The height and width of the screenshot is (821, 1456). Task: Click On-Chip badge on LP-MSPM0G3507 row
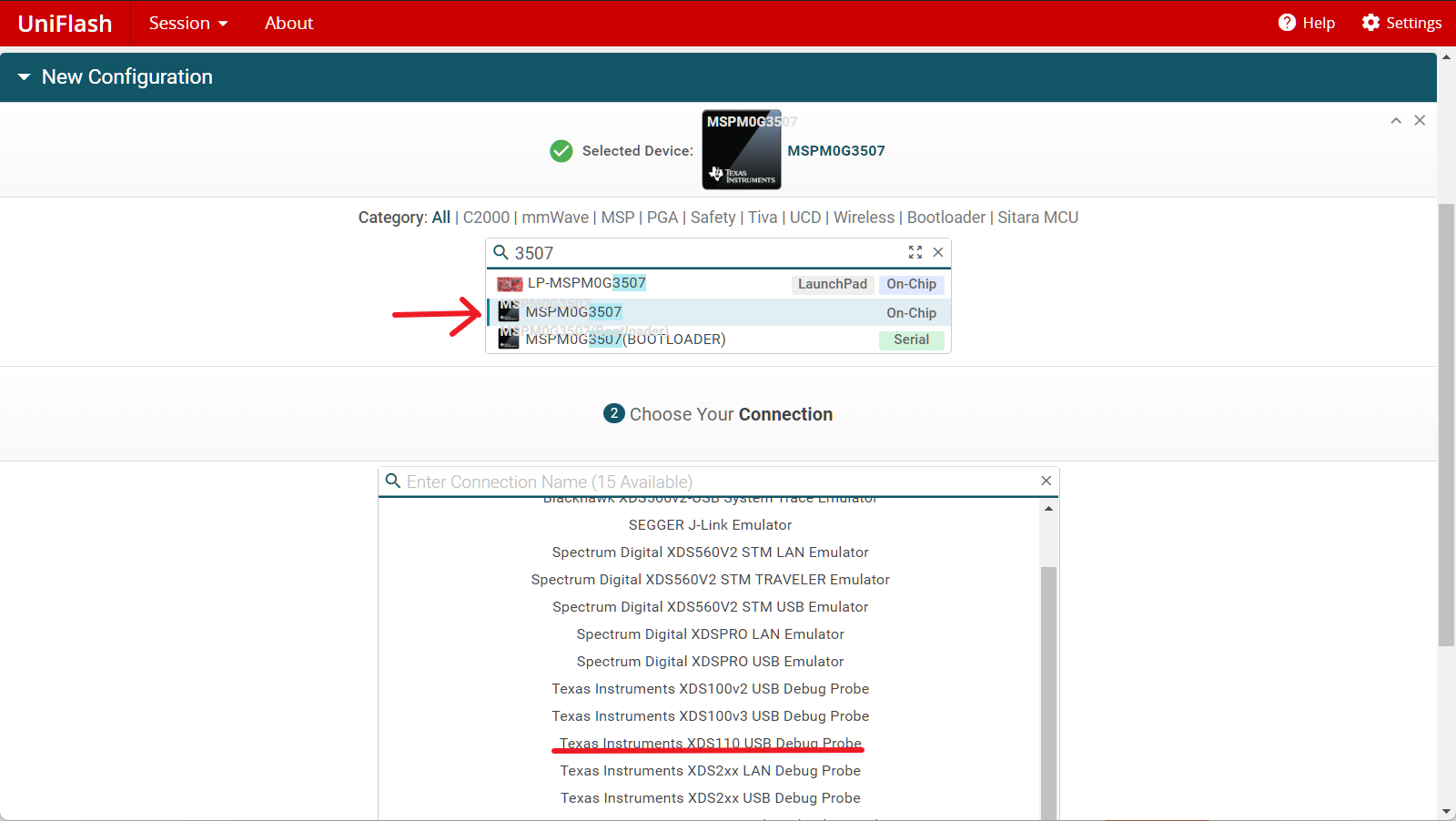coord(912,284)
